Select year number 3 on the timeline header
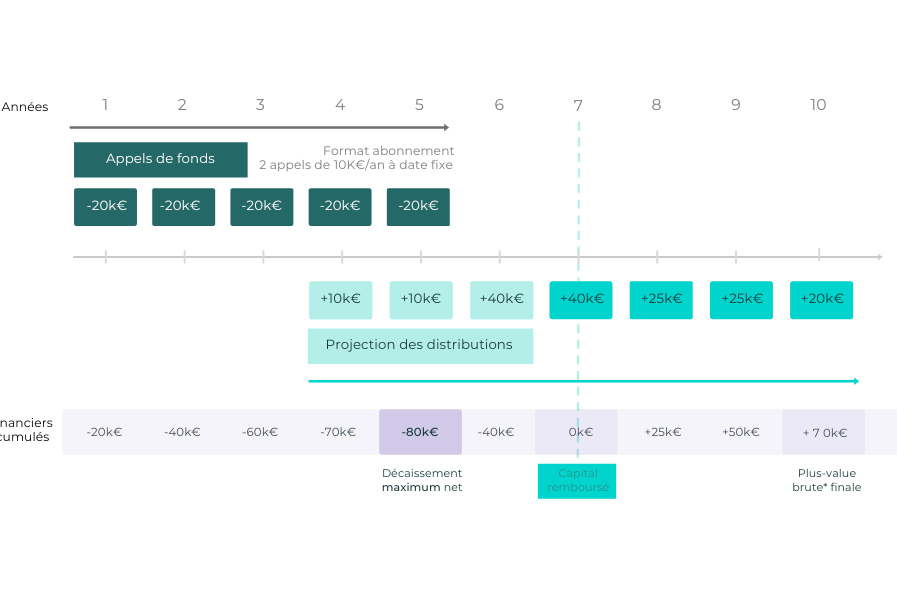This screenshot has height=600, width=897. point(260,105)
